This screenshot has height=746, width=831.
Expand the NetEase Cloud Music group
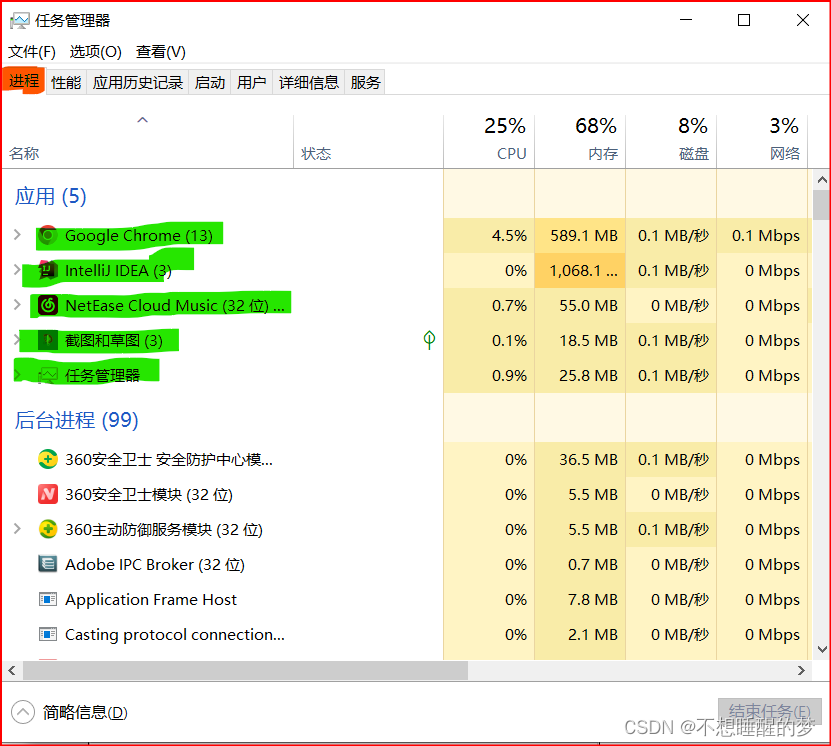point(17,305)
